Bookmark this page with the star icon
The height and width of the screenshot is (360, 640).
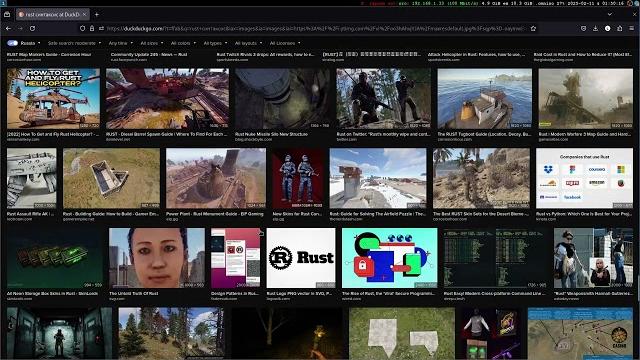coord(533,29)
